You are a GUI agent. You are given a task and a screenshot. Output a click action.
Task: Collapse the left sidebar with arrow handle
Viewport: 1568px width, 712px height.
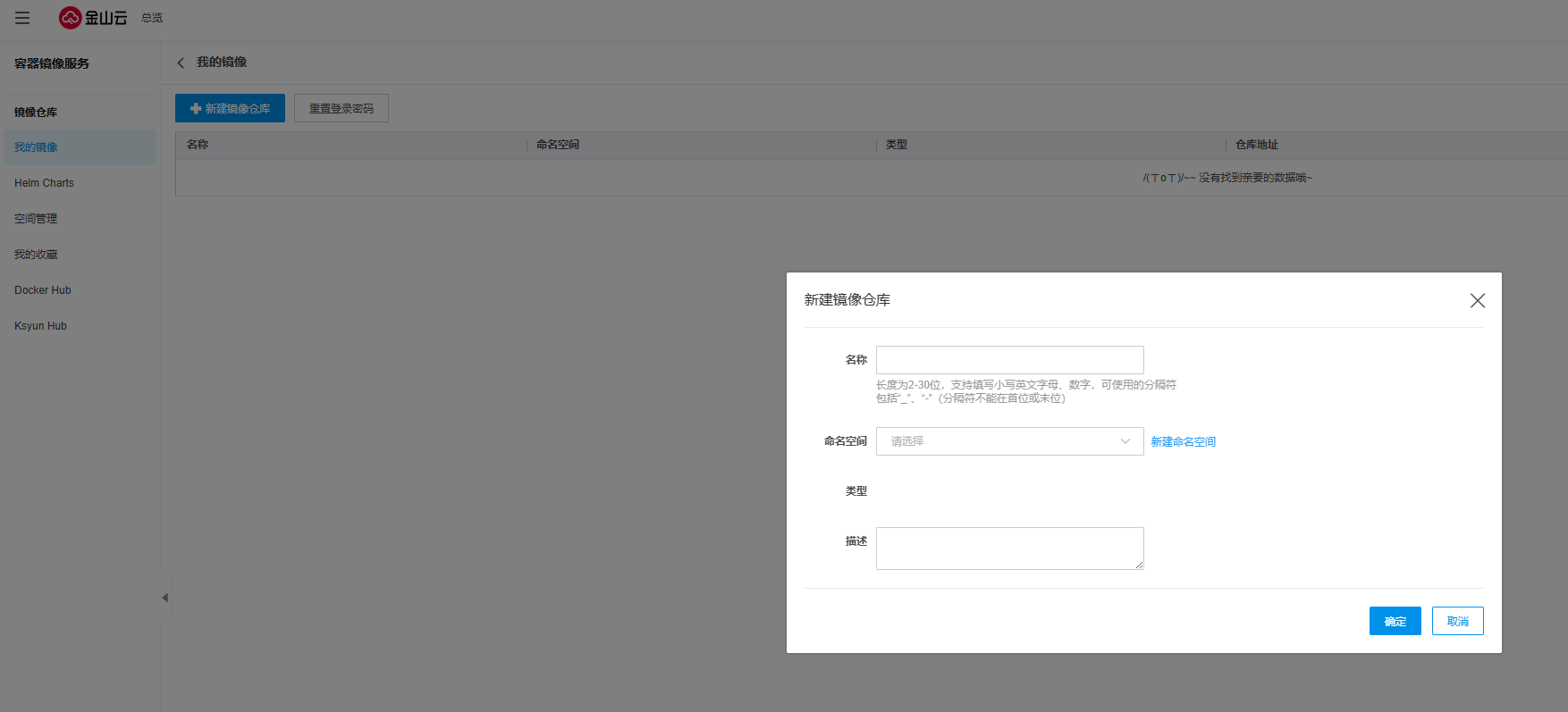pos(164,598)
